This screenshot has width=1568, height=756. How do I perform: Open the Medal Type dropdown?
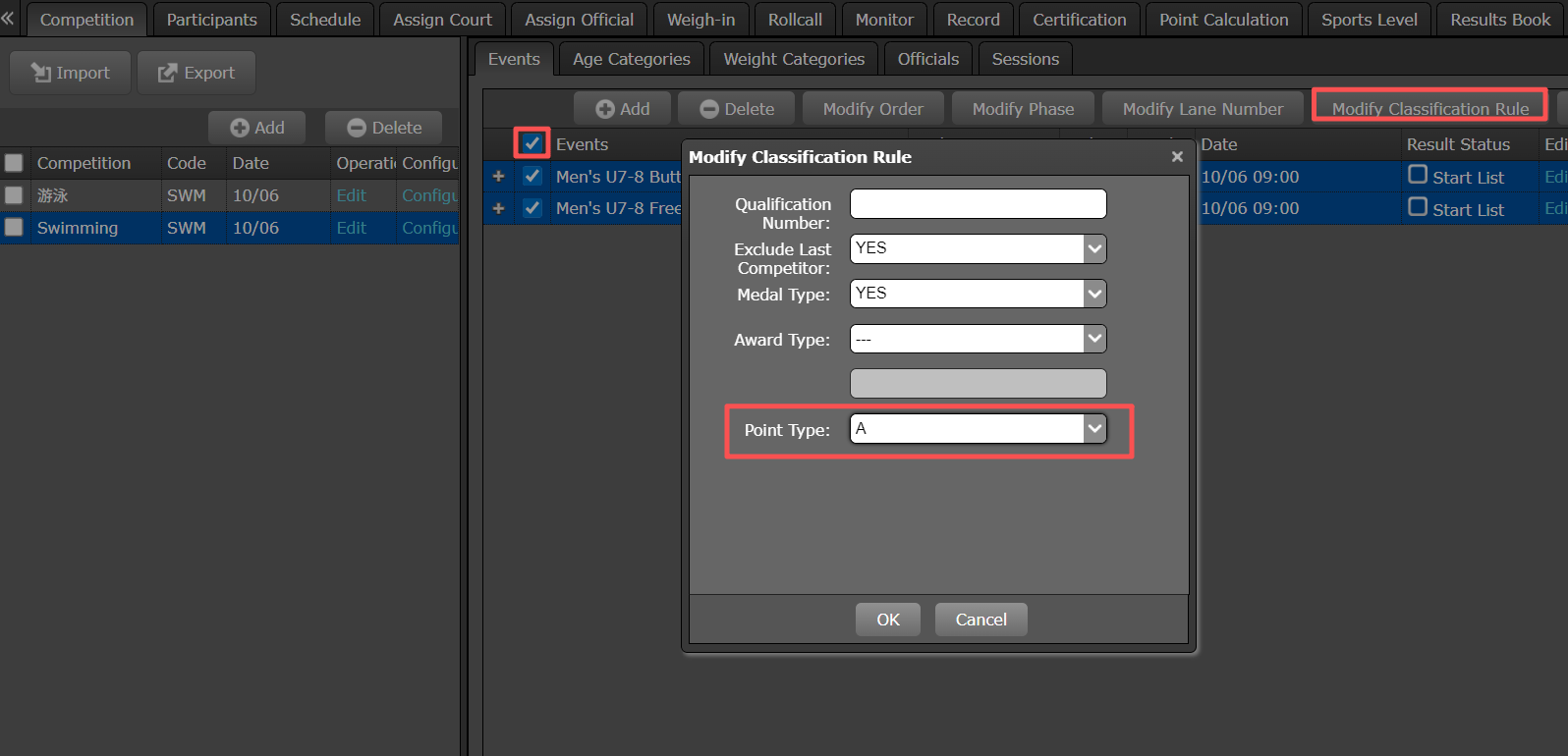(1094, 294)
